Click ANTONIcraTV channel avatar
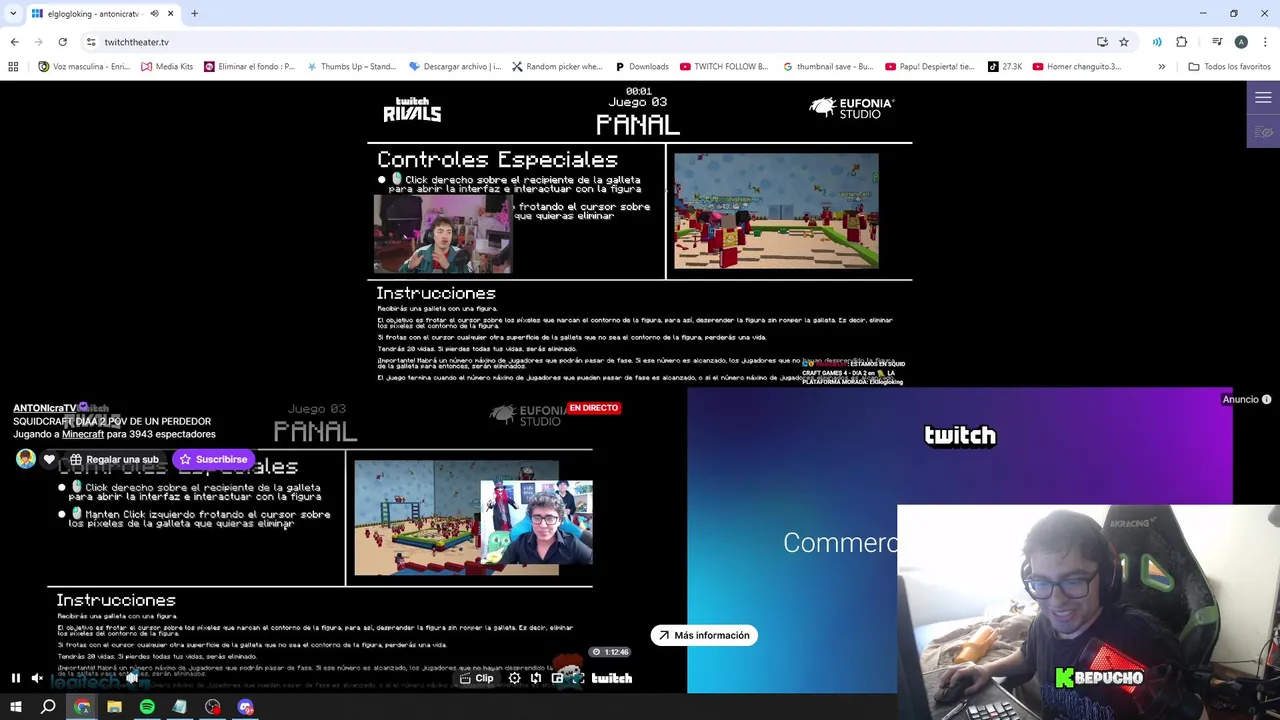 click(x=25, y=459)
